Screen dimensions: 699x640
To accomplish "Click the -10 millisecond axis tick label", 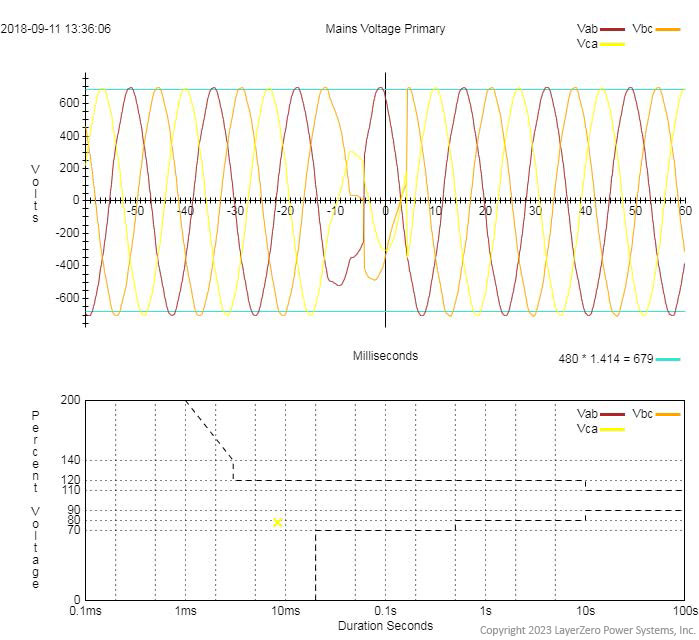I will [x=335, y=211].
